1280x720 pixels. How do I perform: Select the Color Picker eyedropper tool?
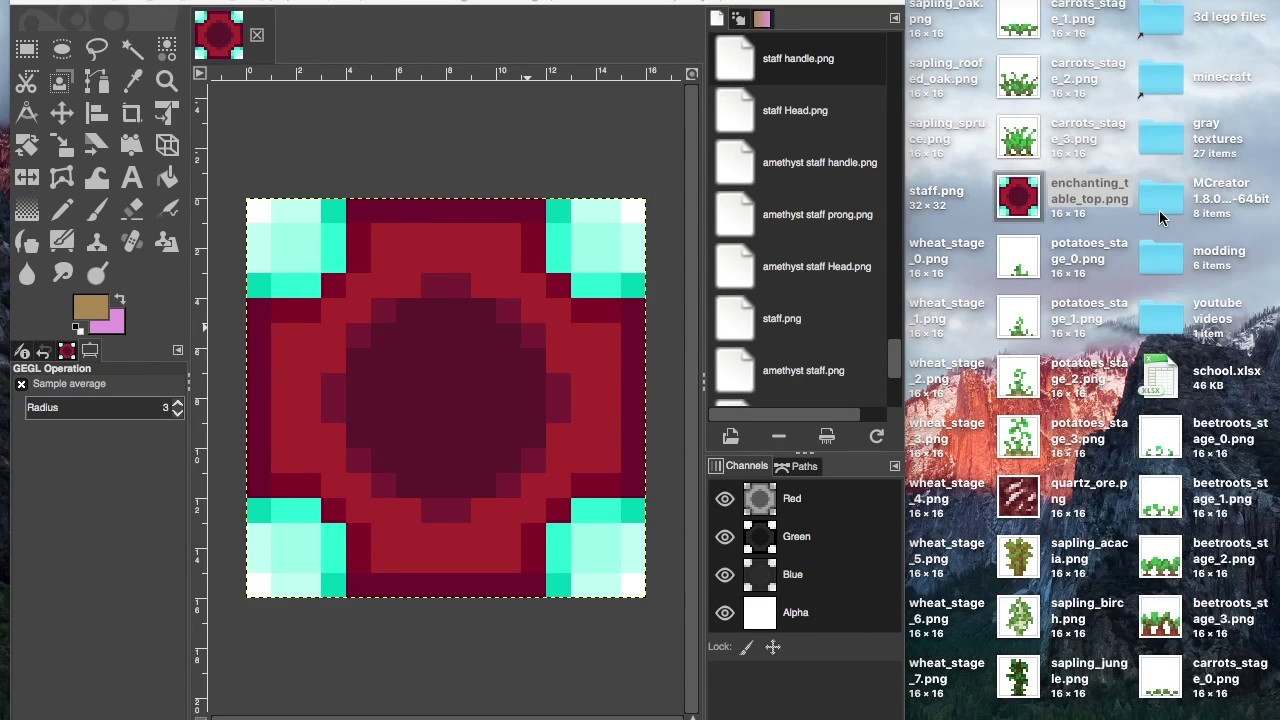click(132, 81)
